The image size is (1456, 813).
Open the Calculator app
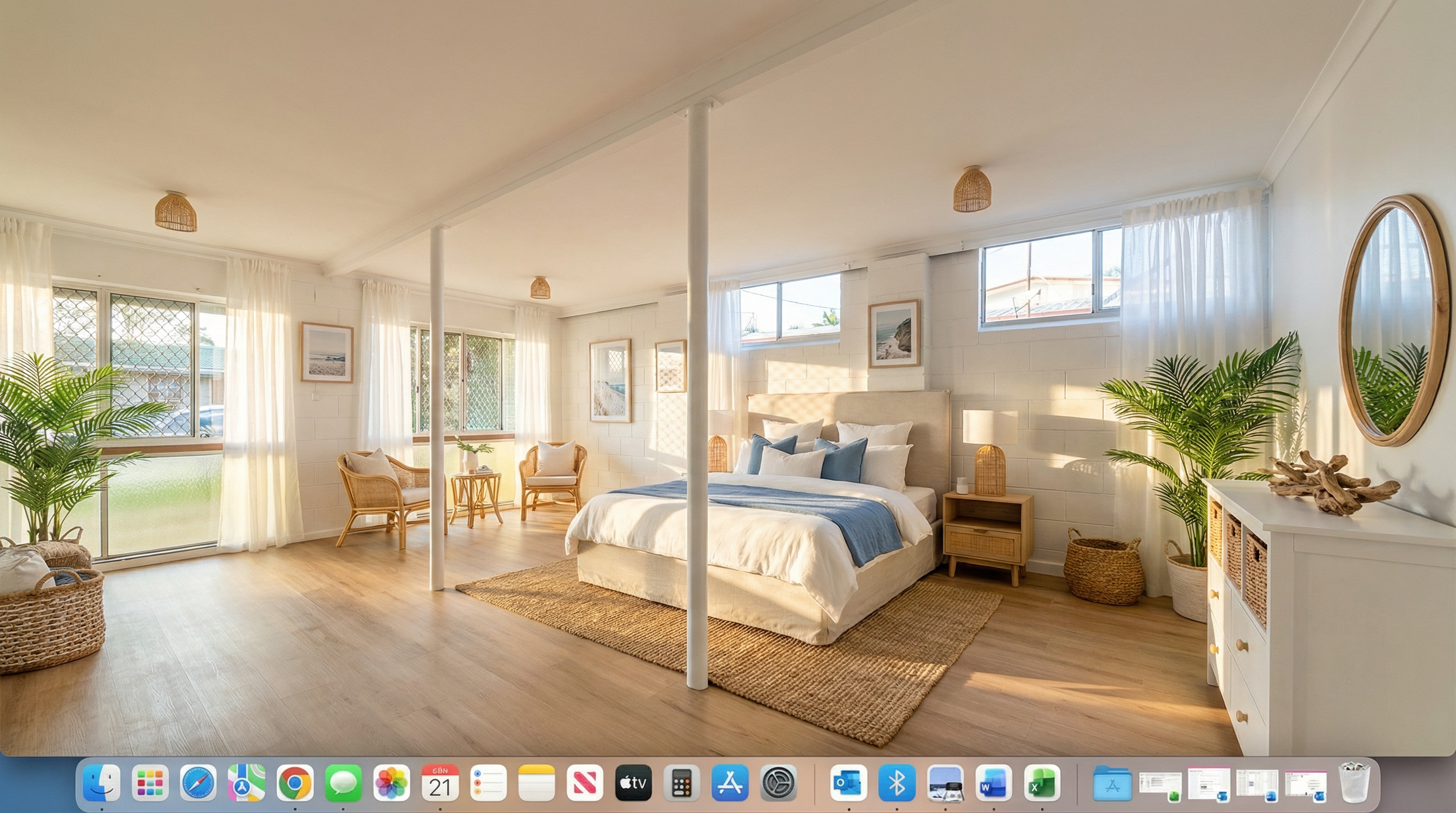681,783
